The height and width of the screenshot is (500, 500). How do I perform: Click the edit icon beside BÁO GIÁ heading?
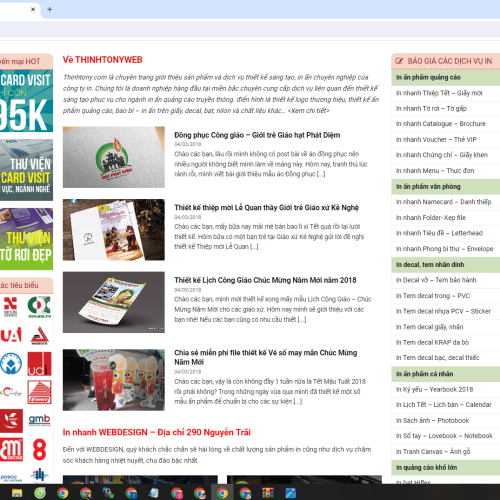point(399,61)
